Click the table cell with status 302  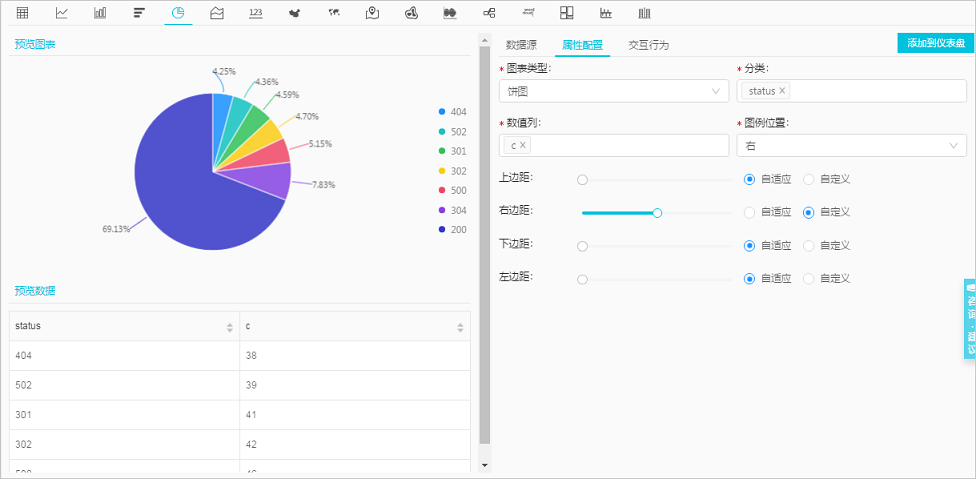[124, 445]
